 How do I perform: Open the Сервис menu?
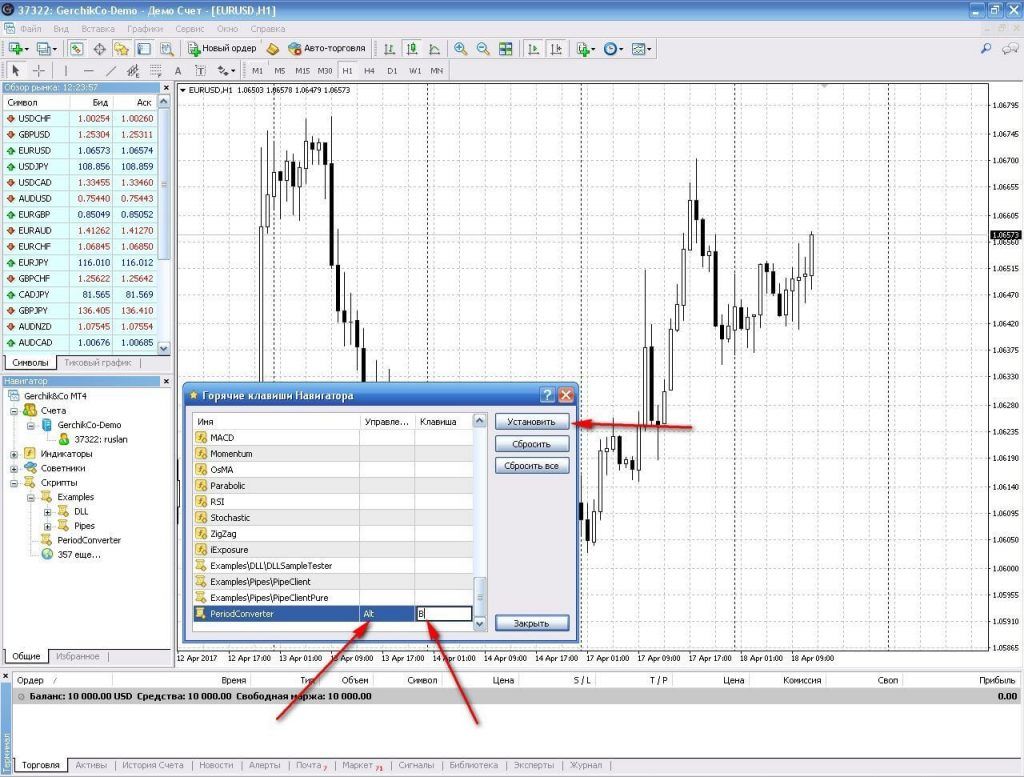click(189, 29)
